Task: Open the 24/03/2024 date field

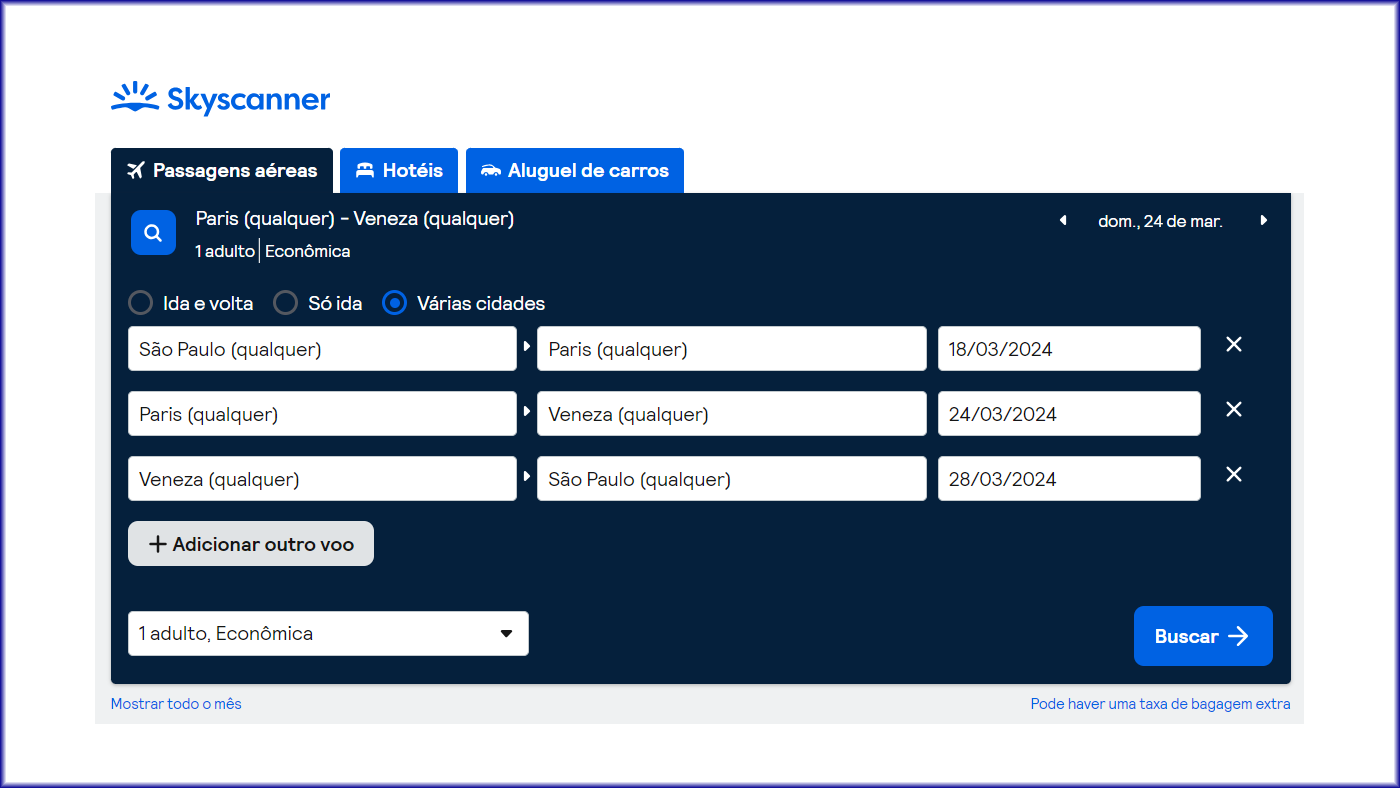Action: pos(1069,414)
